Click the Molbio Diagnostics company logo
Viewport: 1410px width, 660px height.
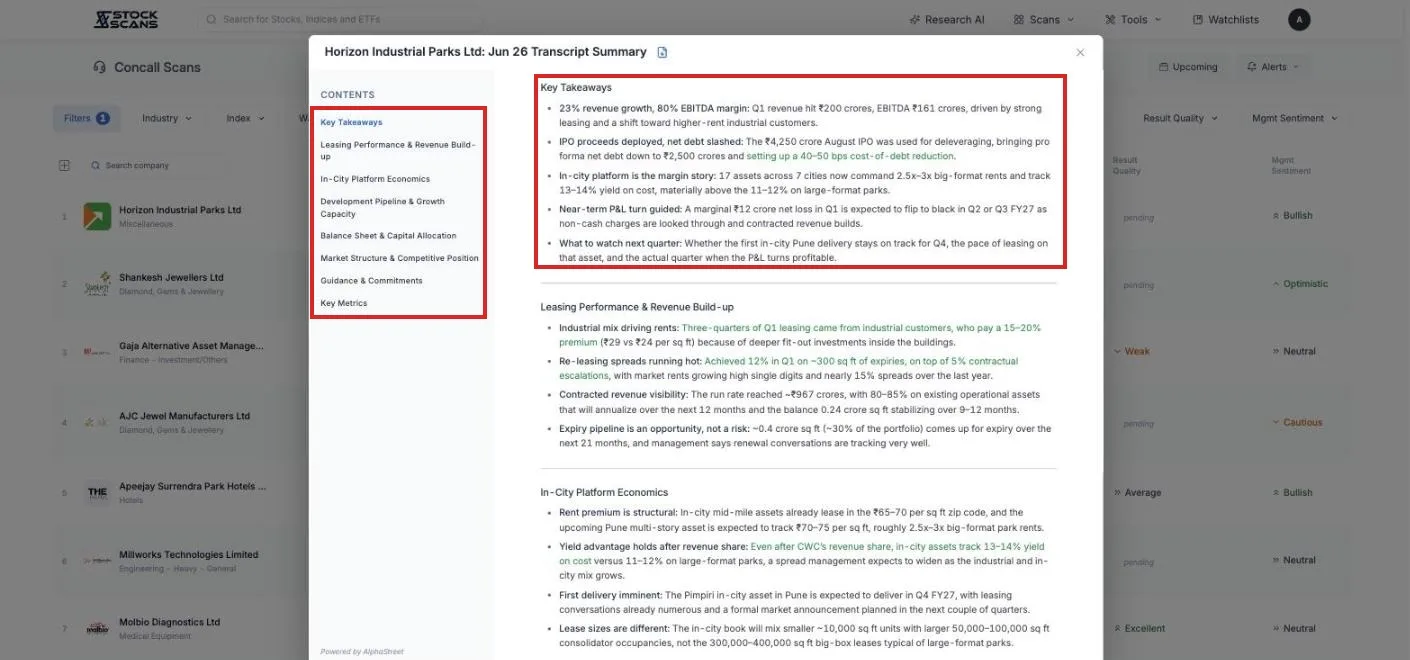coord(97,628)
